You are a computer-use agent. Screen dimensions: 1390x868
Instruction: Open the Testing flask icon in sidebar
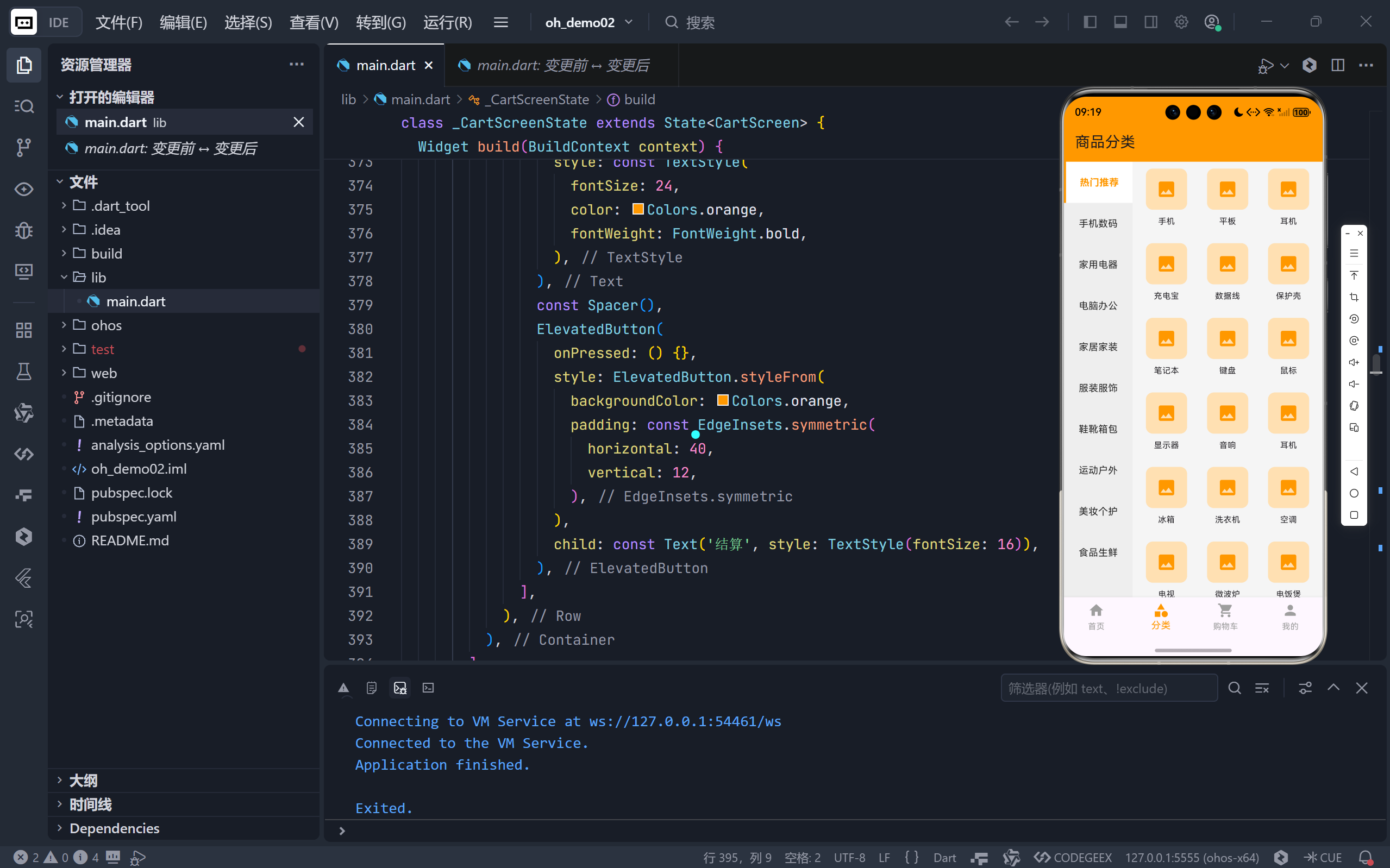(x=23, y=372)
